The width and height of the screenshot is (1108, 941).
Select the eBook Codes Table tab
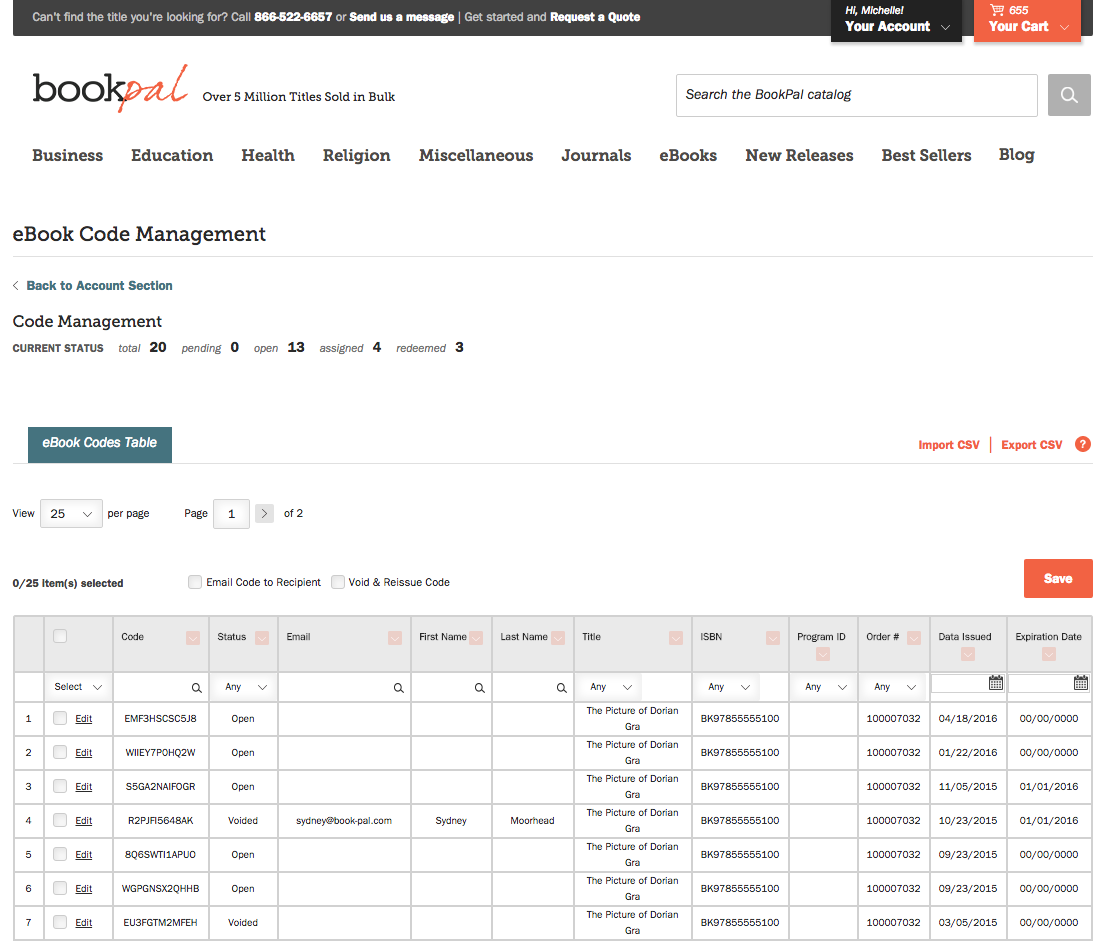pyautogui.click(x=100, y=444)
